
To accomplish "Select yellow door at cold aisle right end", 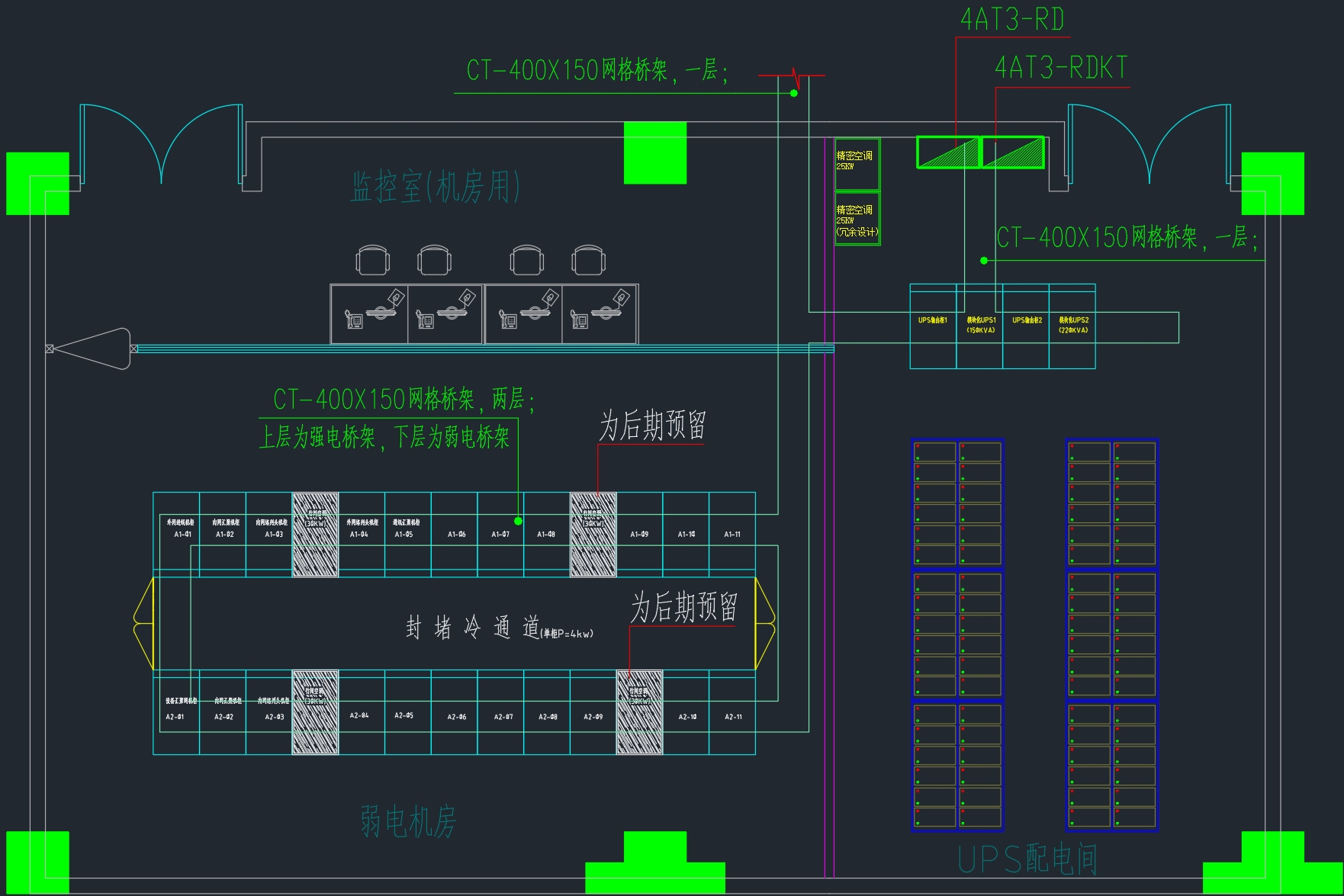I will tap(765, 624).
